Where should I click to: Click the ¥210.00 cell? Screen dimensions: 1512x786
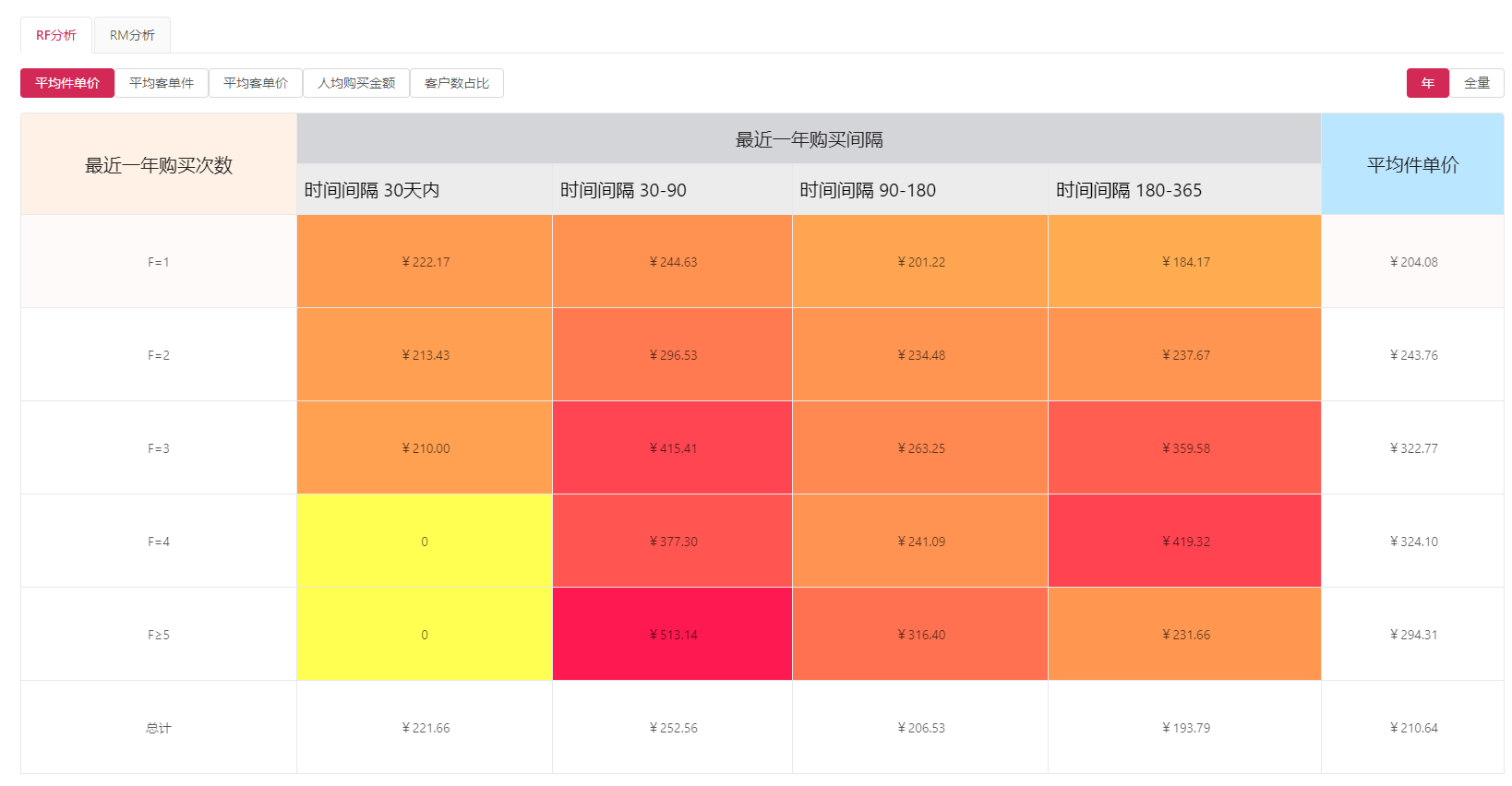coord(425,448)
